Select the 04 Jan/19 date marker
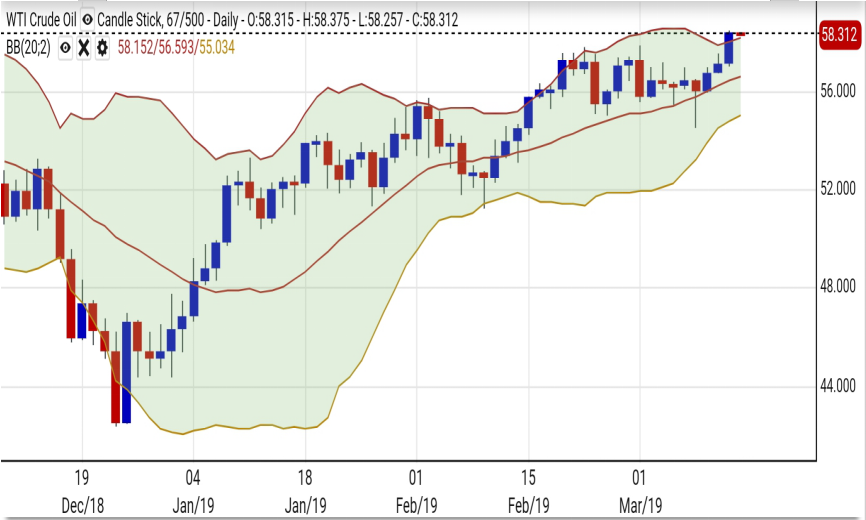866x520 pixels. point(193,489)
